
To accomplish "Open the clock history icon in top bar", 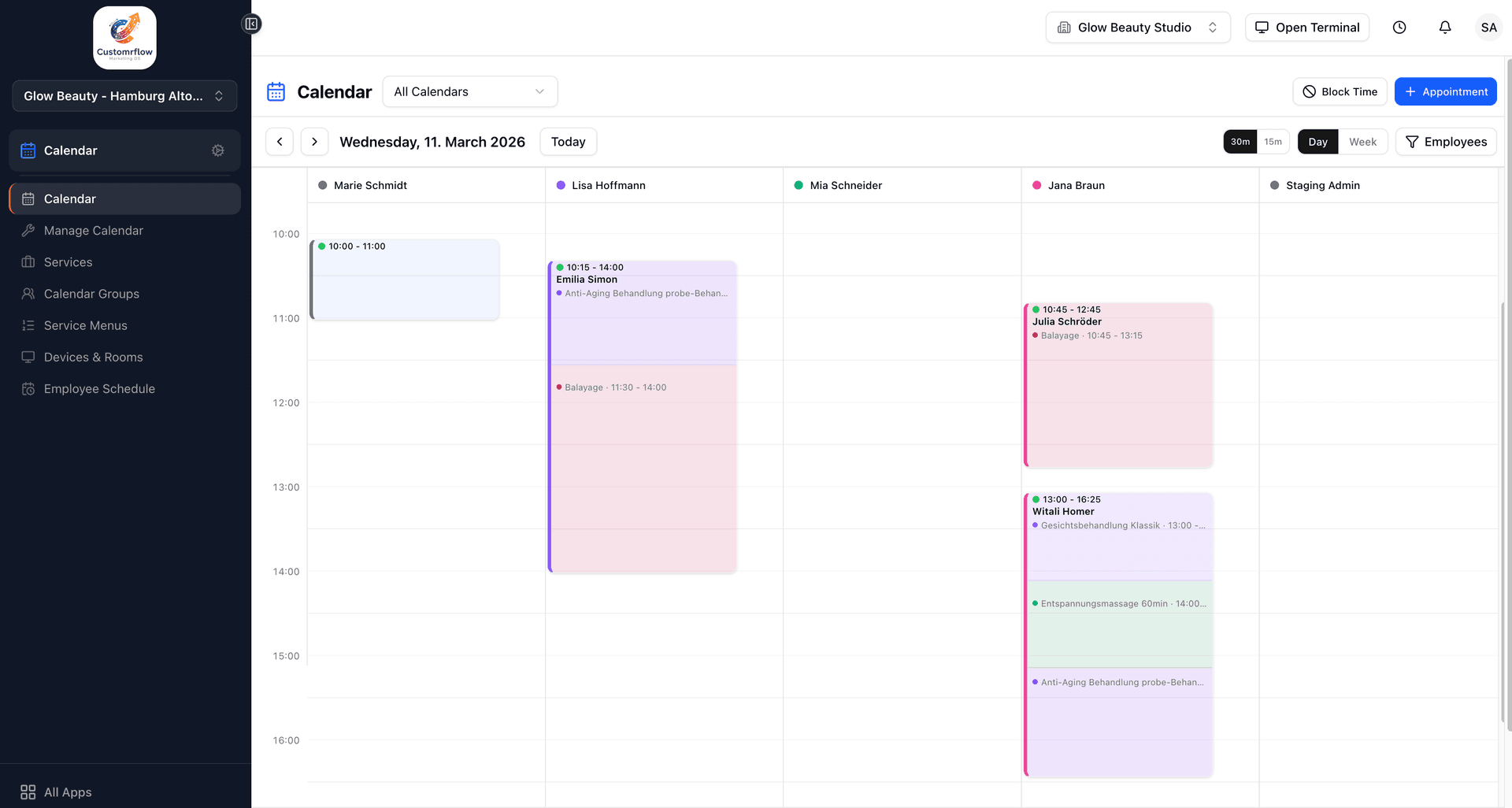I will point(1399,28).
